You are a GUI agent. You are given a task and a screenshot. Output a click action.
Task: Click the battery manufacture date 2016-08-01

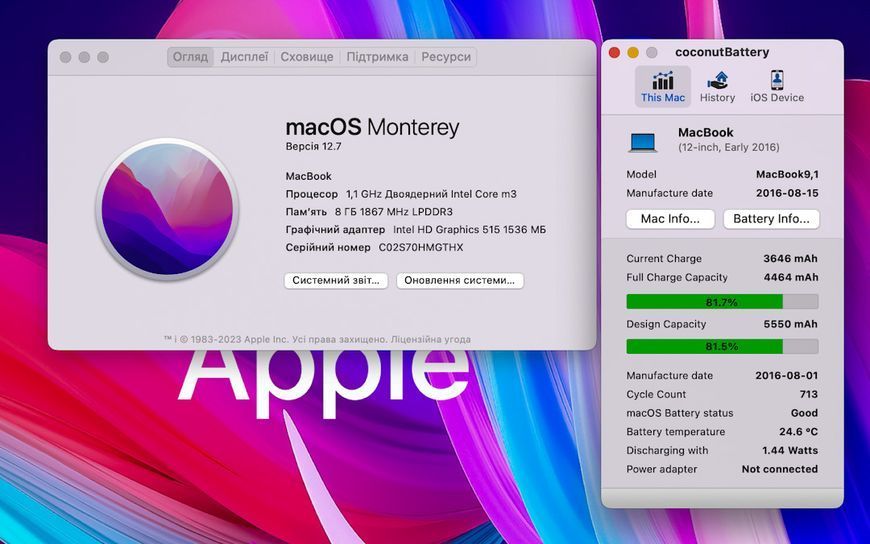click(x=786, y=376)
